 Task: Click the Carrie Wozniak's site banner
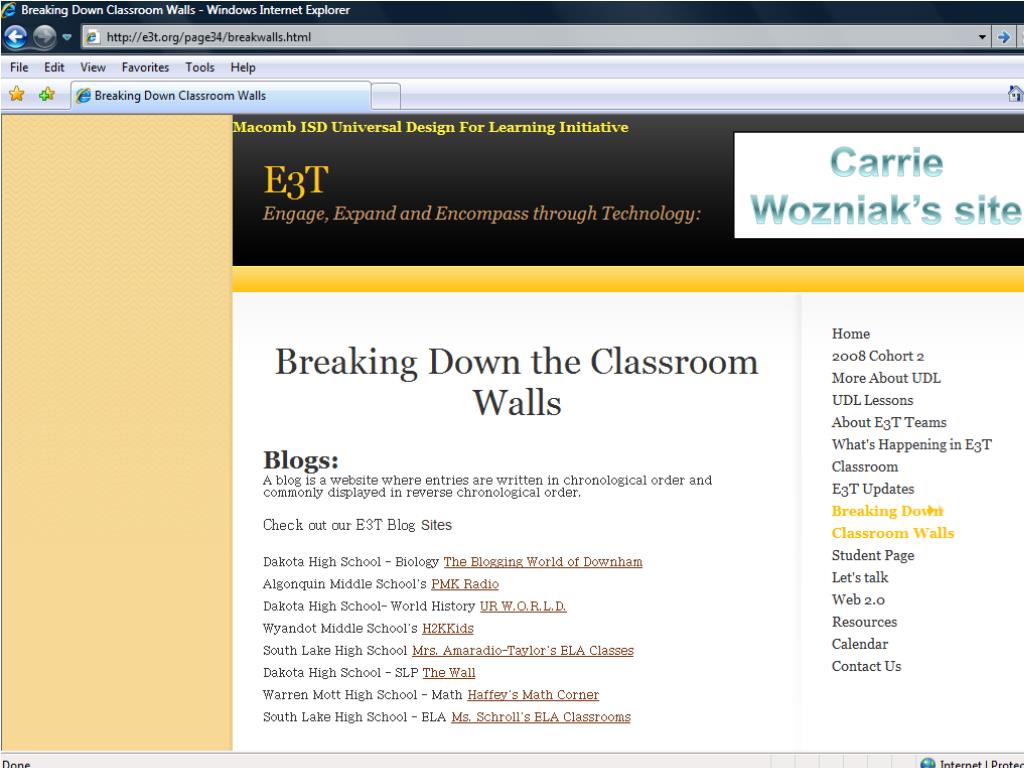[879, 185]
